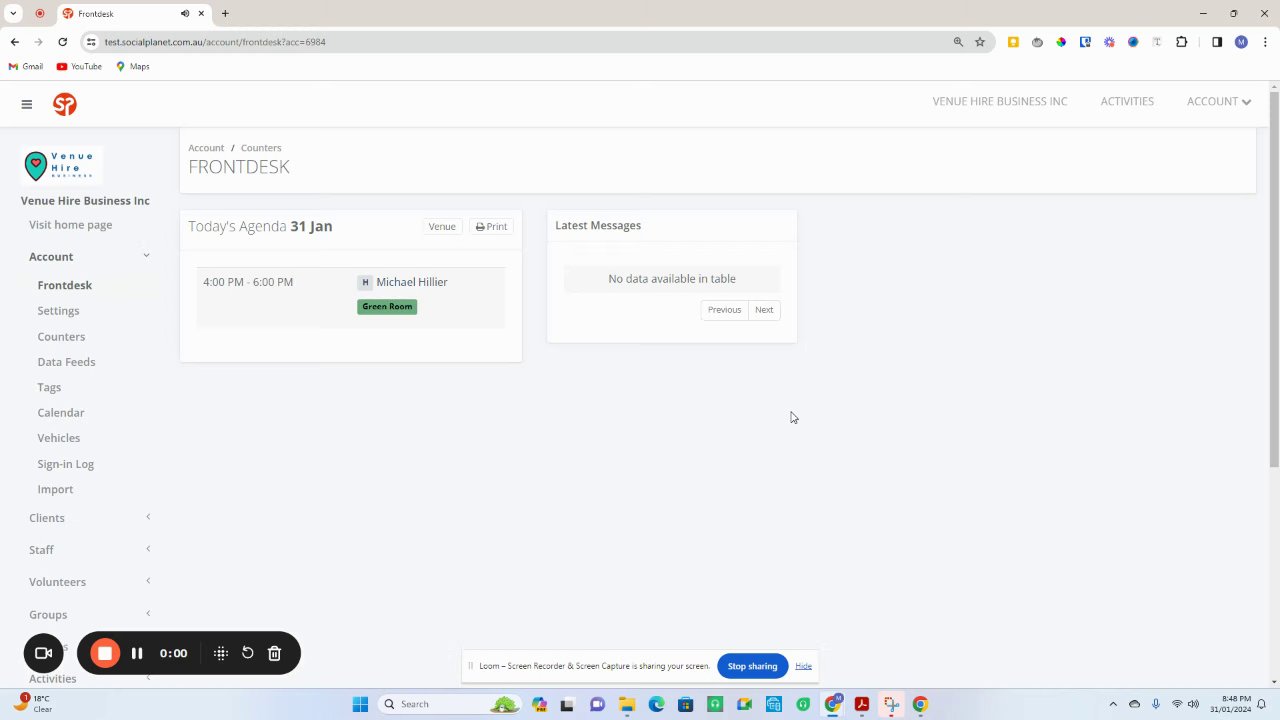This screenshot has width=1280, height=720.
Task: Expand the ACCOUNT dropdown in top bar
Action: click(1219, 102)
